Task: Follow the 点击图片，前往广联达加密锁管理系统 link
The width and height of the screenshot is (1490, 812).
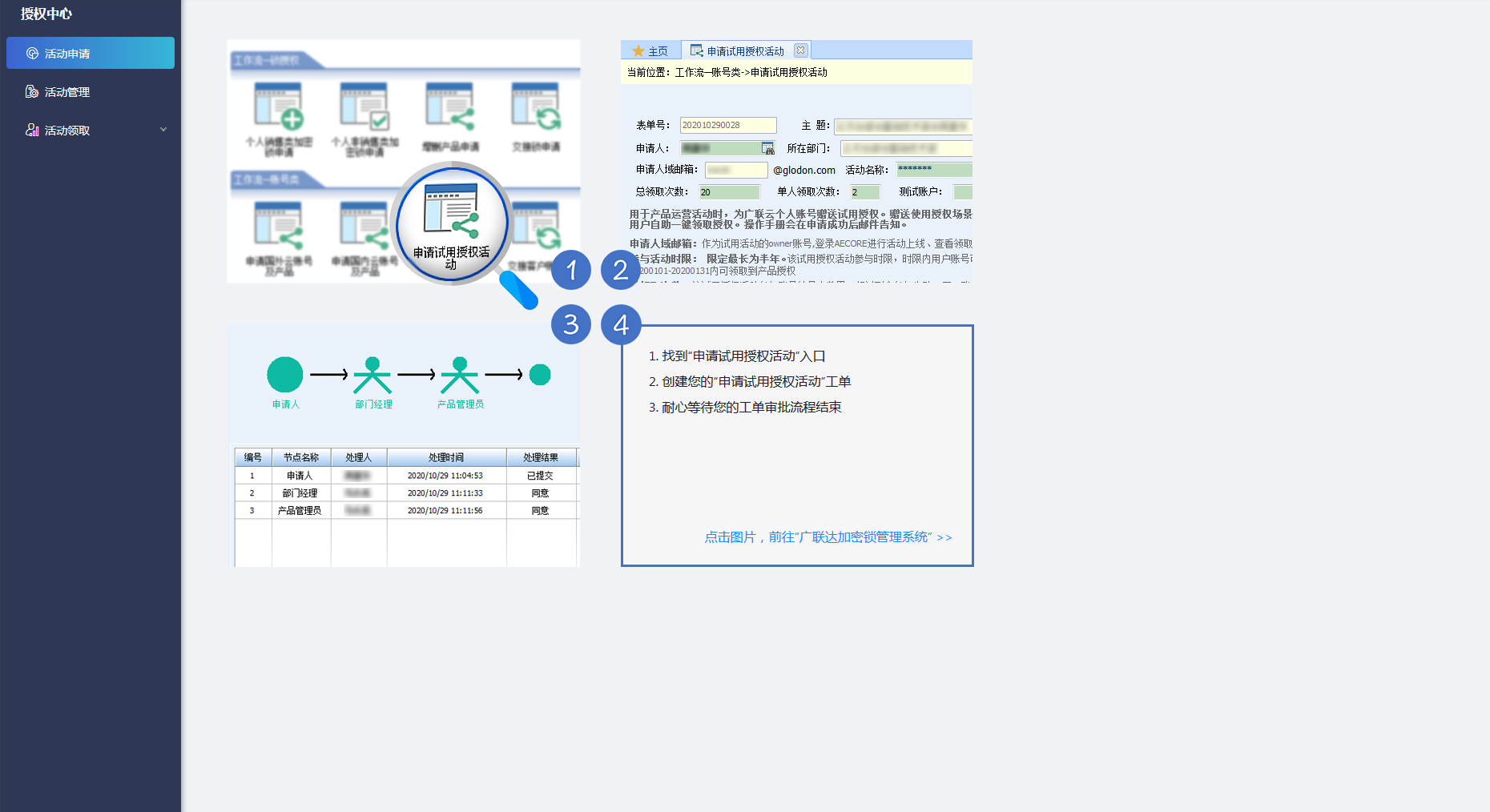Action: coord(828,537)
